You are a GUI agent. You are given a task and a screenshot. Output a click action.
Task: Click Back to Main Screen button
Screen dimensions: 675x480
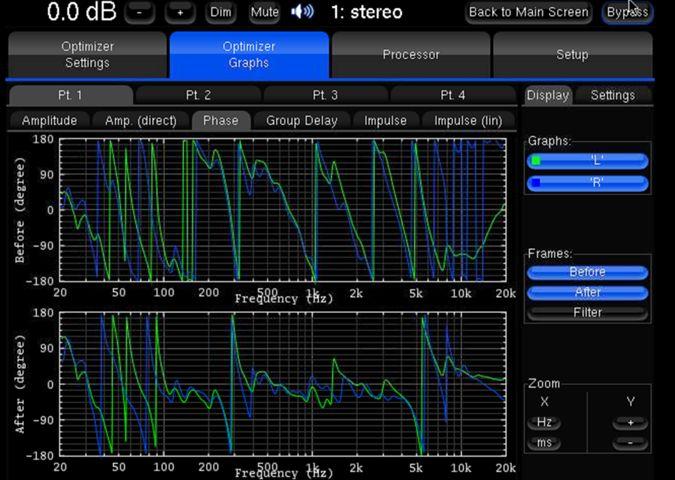point(529,13)
